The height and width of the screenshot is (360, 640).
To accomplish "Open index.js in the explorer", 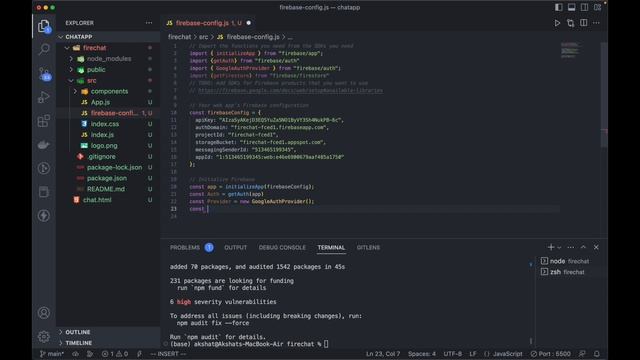I will pos(109,135).
